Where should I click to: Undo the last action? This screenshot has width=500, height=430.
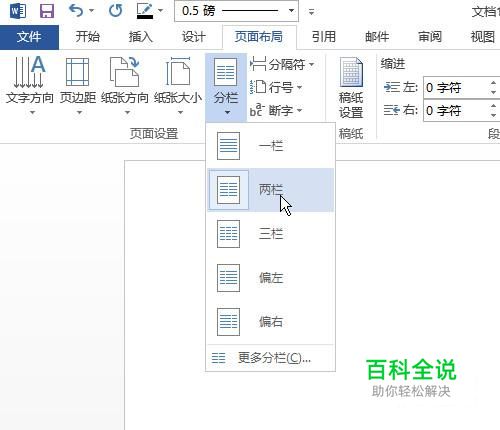click(x=76, y=11)
